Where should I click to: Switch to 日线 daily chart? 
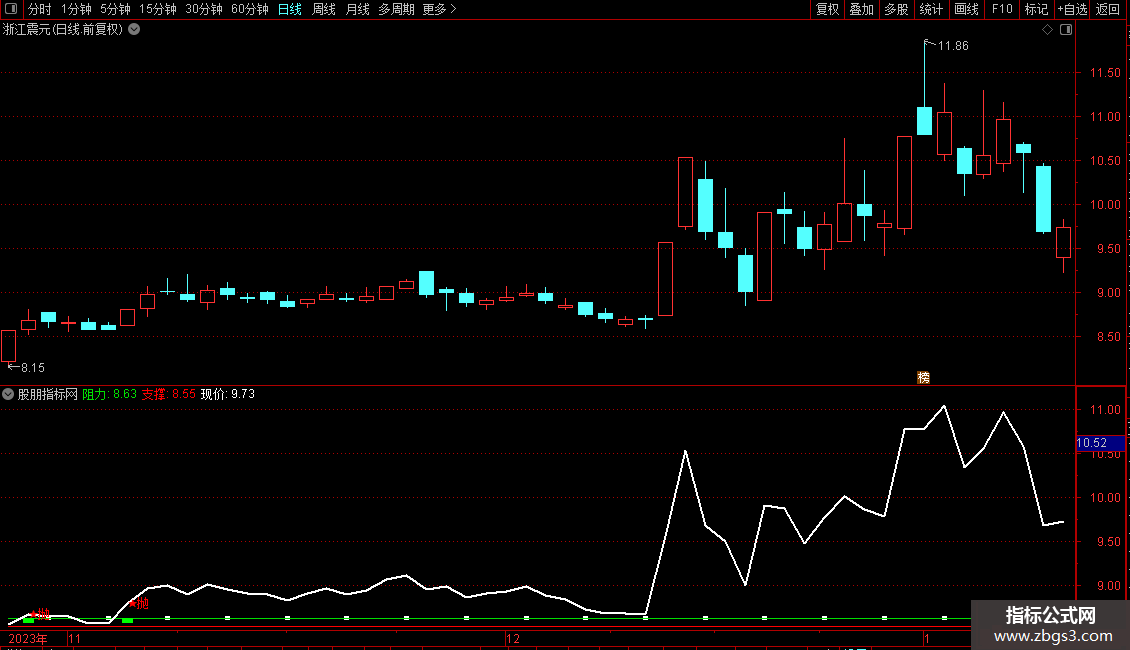point(290,9)
